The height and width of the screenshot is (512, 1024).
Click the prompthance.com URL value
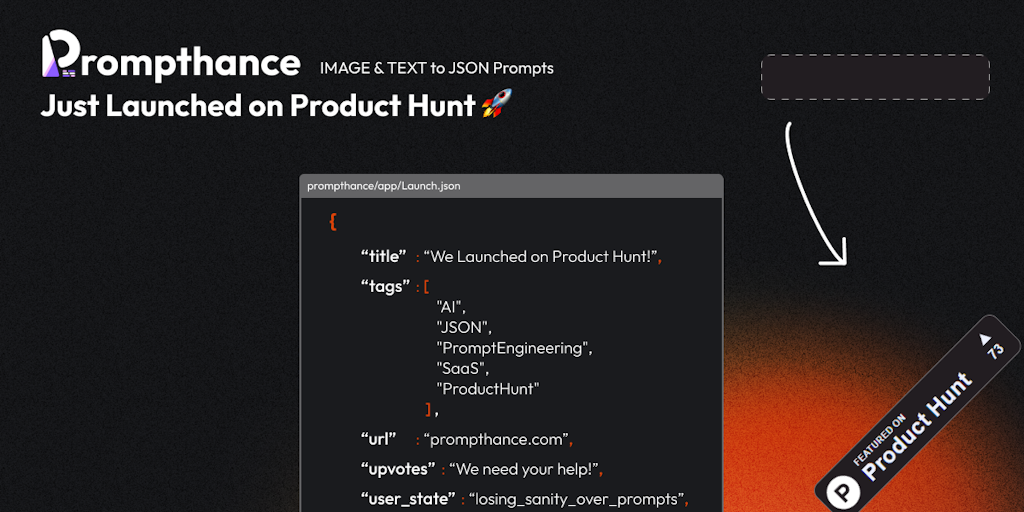[x=497, y=439]
